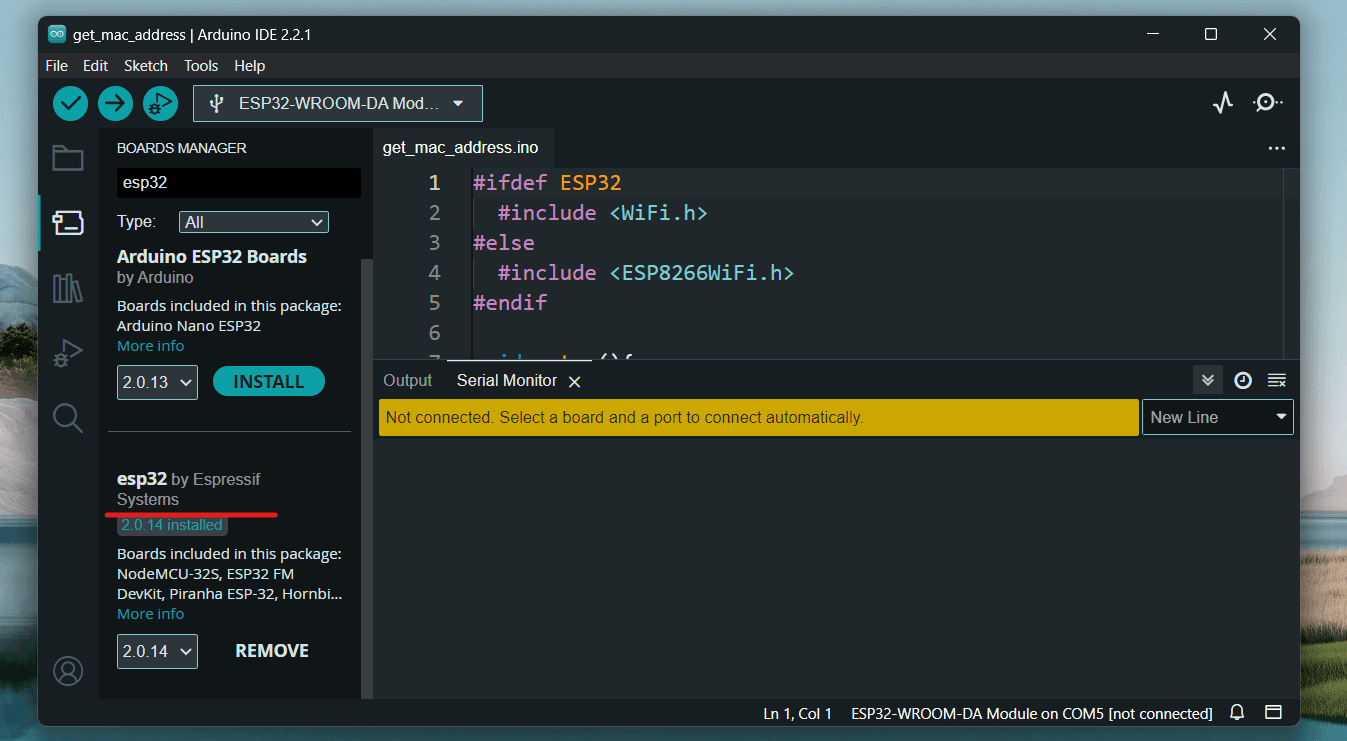Select the Boards Manager sidebar icon
Image resolution: width=1347 pixels, height=741 pixels.
(68, 223)
